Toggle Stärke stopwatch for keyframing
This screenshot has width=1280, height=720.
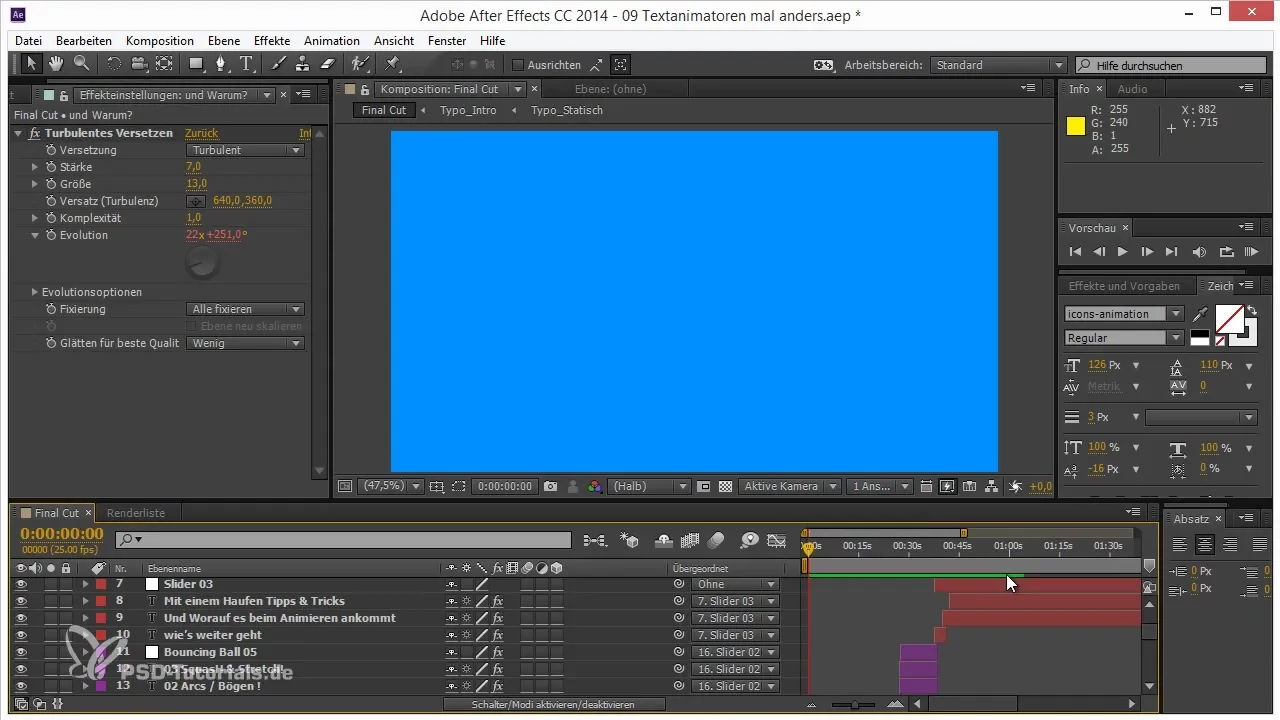(x=50, y=167)
